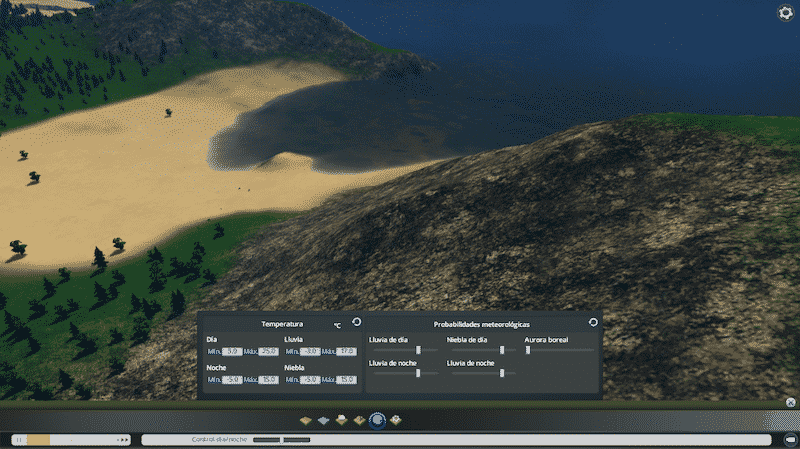Screen dimensions: 800x449
Task: Select the gray water tile toolbar icon
Action: click(x=323, y=420)
